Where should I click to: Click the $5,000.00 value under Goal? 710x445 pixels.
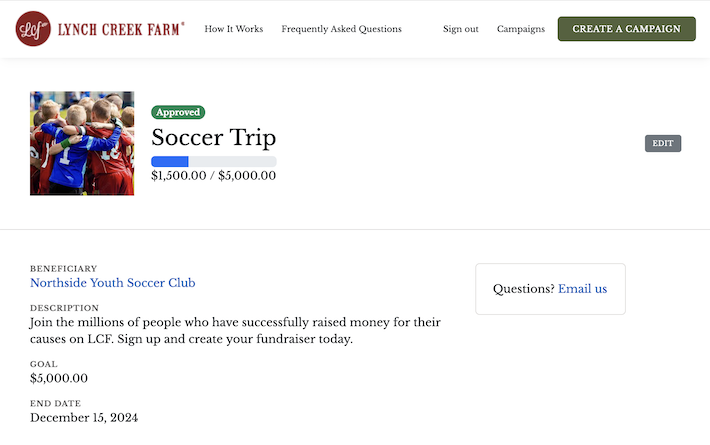point(59,378)
